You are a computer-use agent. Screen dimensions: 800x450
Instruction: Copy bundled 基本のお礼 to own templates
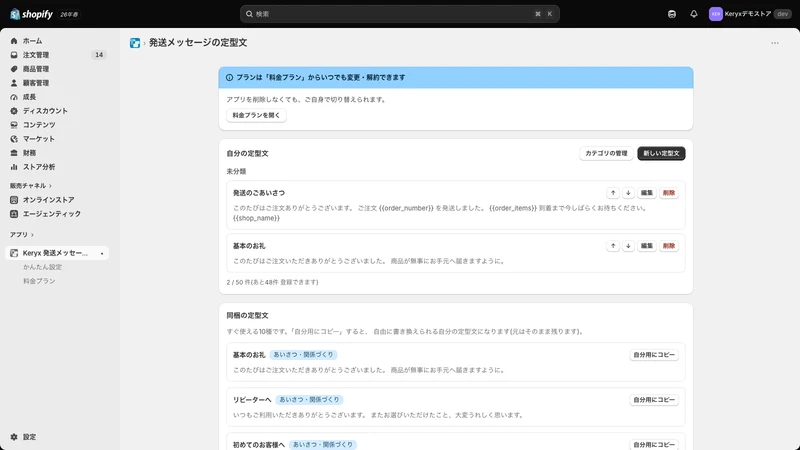point(654,355)
